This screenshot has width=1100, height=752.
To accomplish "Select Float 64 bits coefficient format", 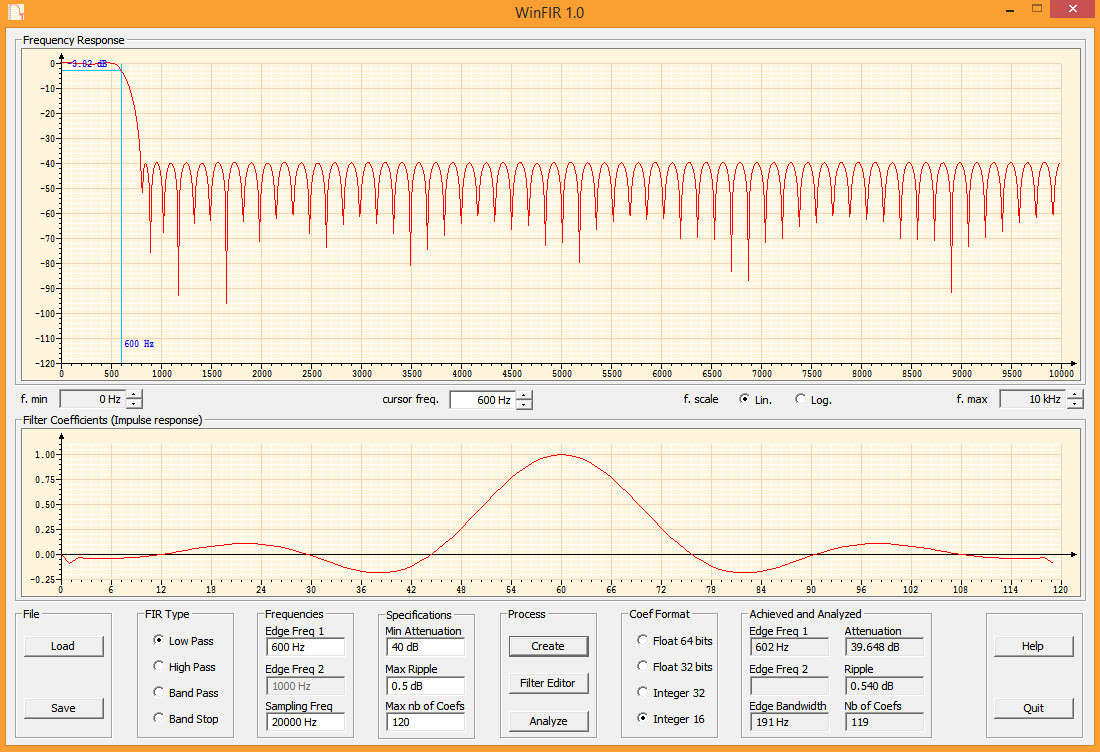I will 642,640.
